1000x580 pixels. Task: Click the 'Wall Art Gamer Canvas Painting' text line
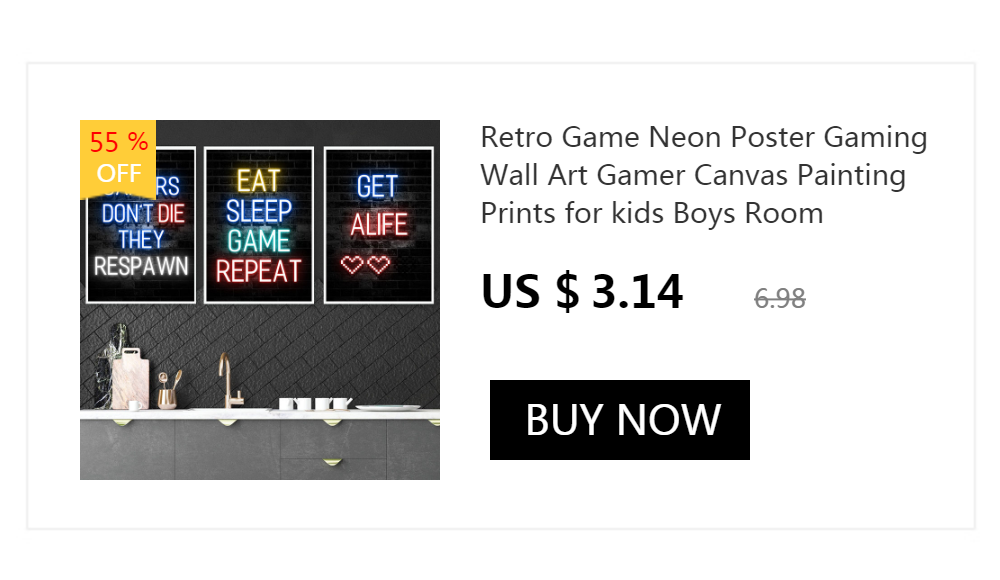(x=693, y=175)
